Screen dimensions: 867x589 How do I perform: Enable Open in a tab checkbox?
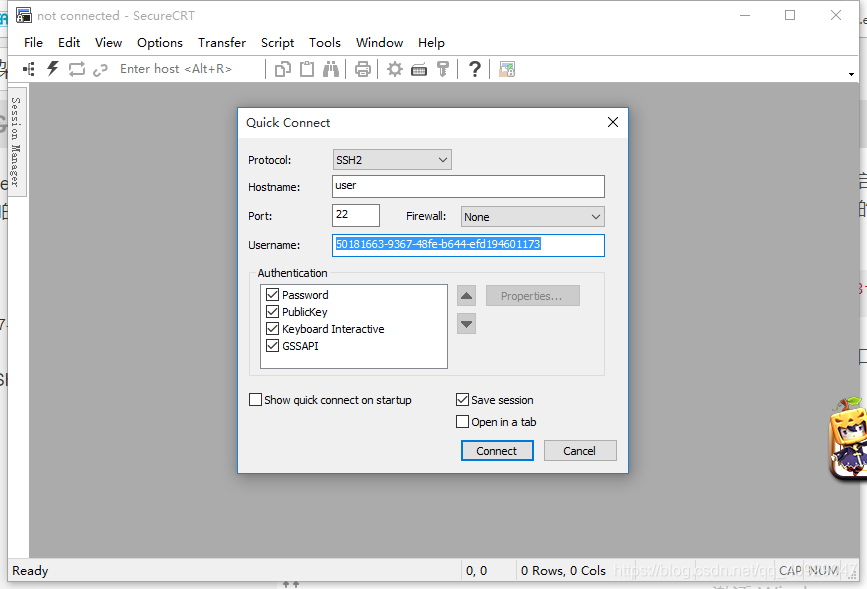[x=462, y=421]
